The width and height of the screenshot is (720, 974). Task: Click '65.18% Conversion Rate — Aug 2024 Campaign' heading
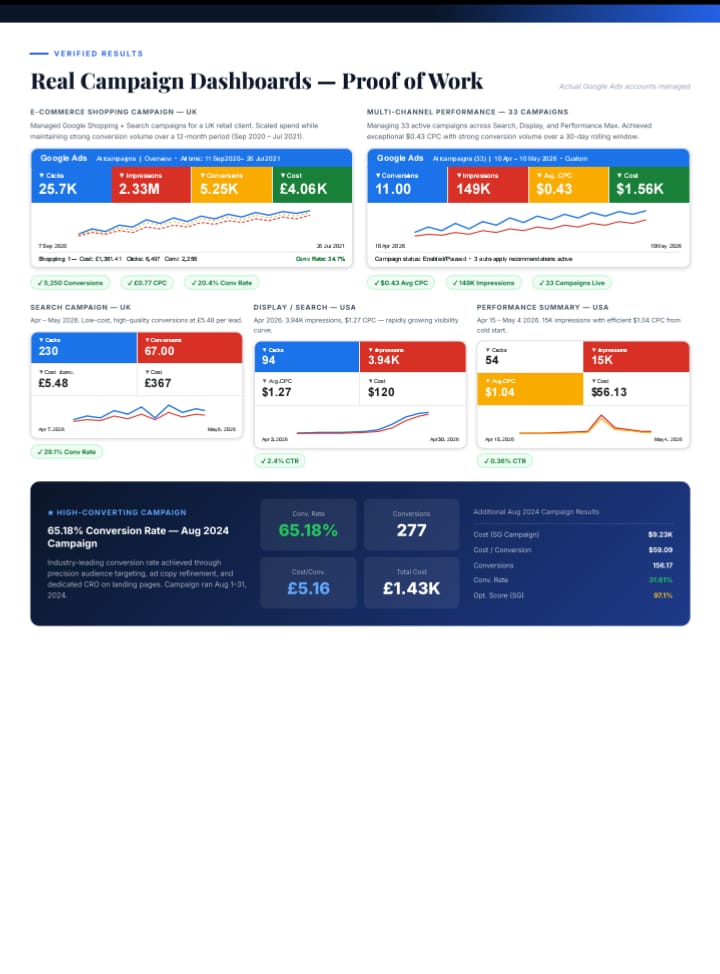point(138,537)
